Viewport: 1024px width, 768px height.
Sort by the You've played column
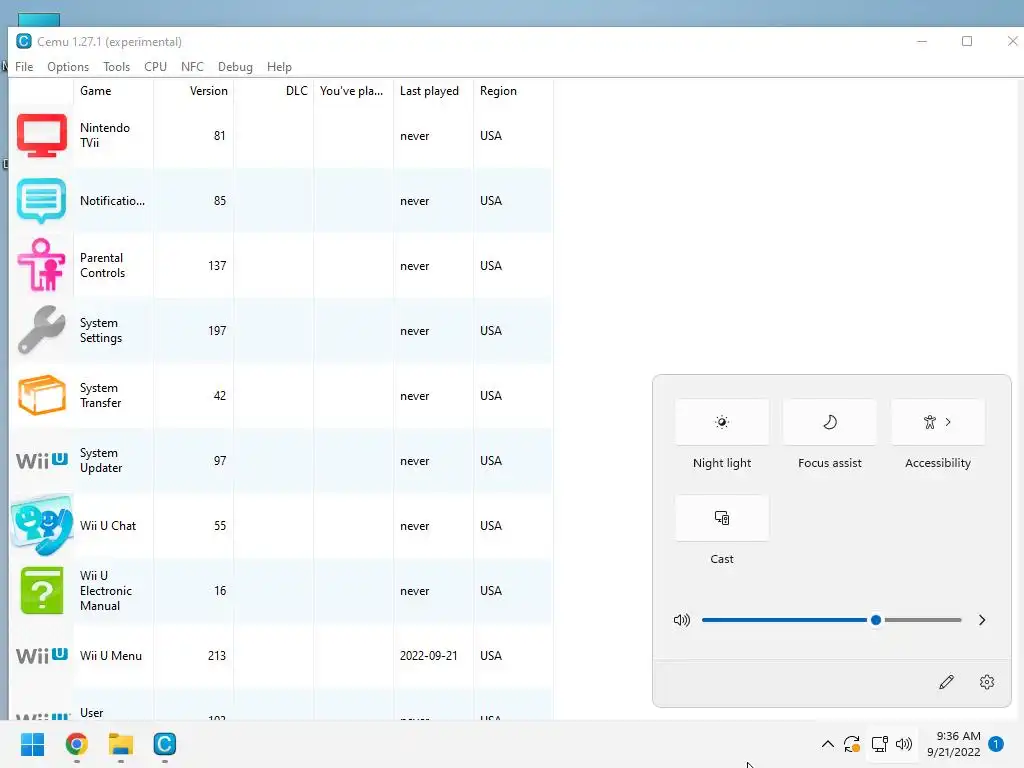[x=353, y=91]
